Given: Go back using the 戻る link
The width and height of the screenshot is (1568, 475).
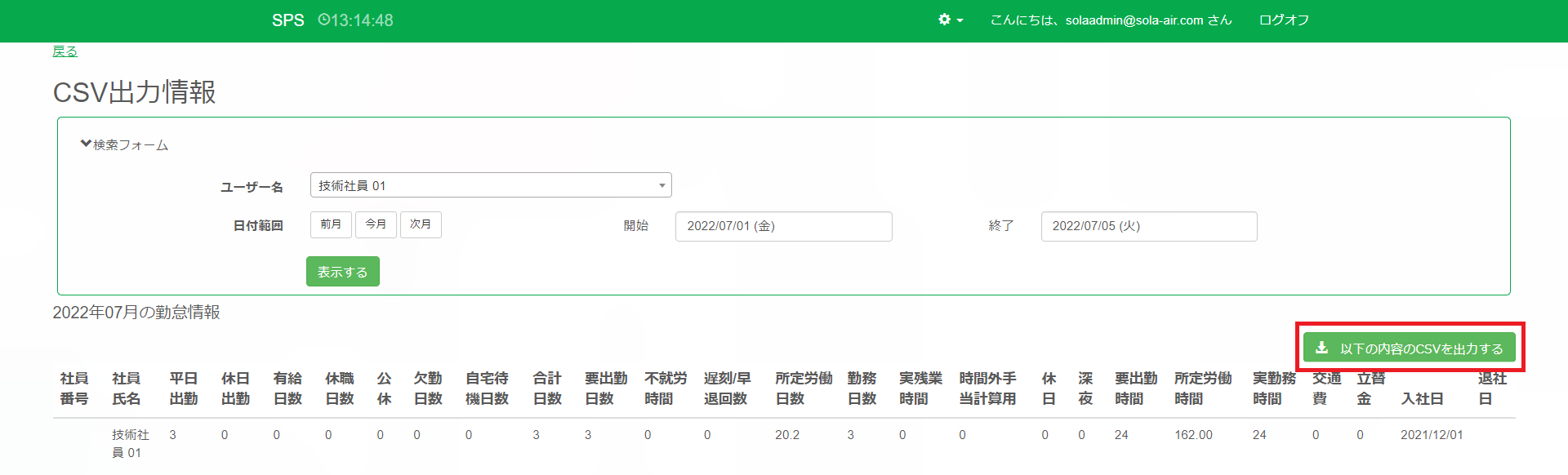Looking at the screenshot, I should (65, 51).
